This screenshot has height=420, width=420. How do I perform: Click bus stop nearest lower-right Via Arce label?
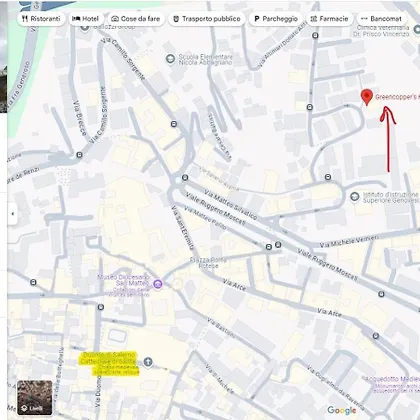[x=376, y=336]
